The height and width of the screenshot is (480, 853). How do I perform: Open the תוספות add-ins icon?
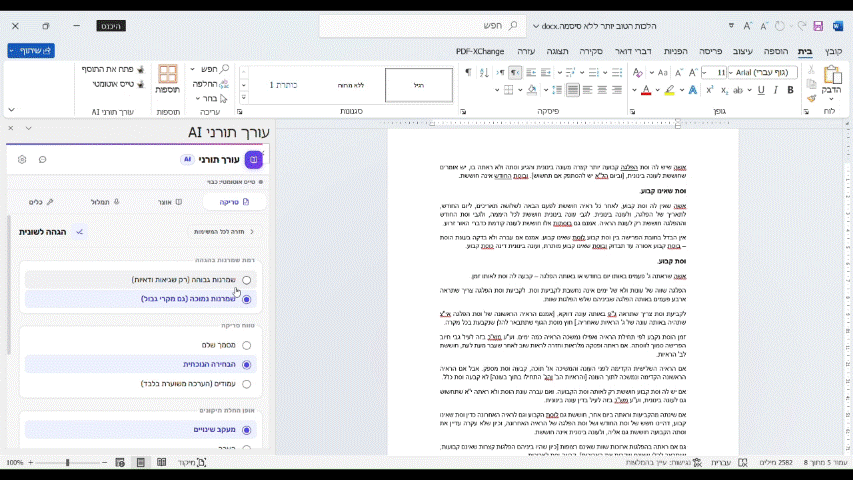pyautogui.click(x=168, y=79)
